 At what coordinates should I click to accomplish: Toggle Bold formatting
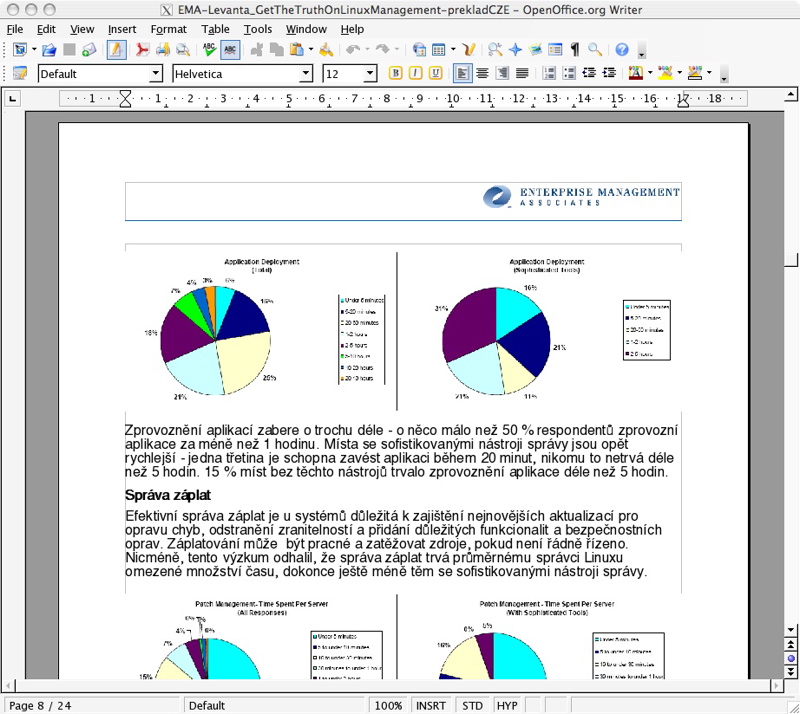(395, 73)
